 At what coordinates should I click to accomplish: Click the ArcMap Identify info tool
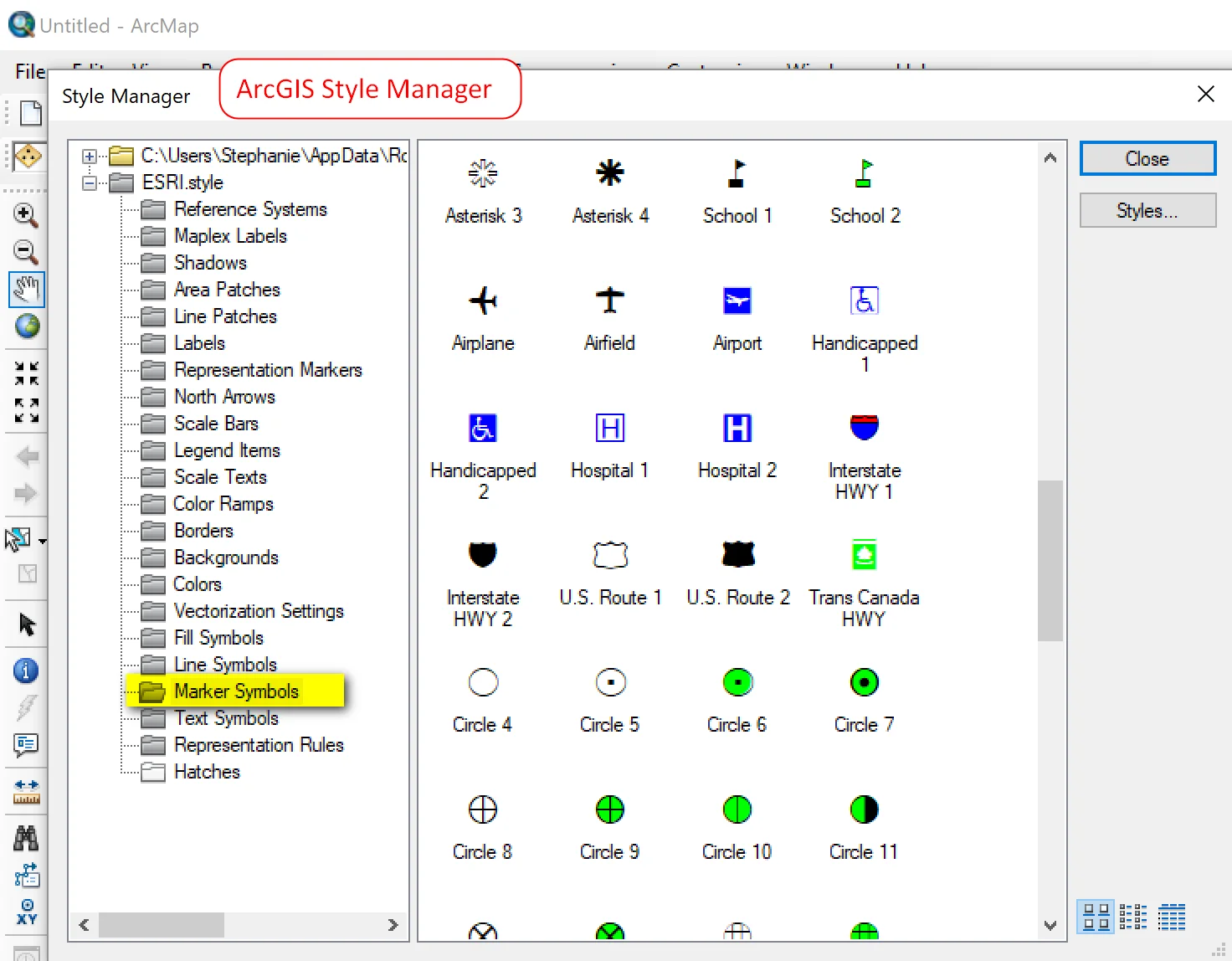(26, 671)
